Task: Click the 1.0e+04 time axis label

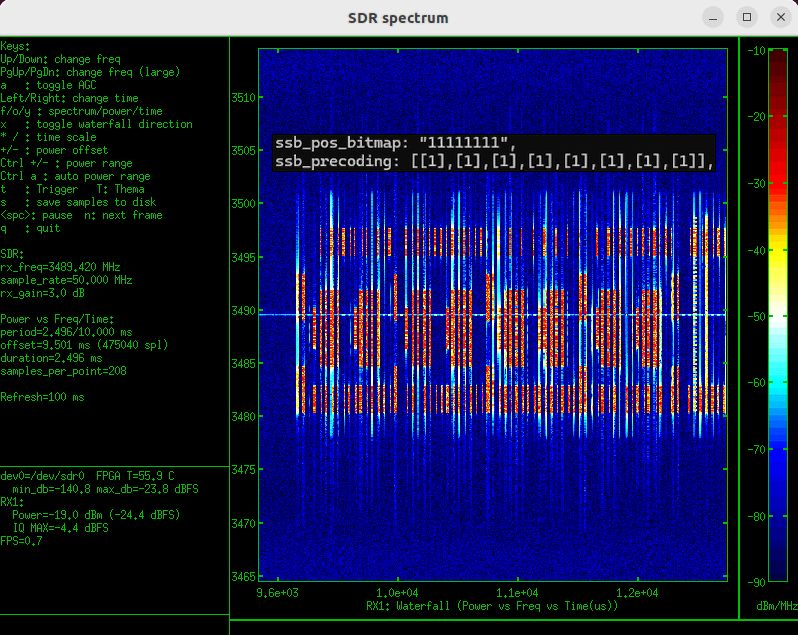Action: tap(397, 593)
